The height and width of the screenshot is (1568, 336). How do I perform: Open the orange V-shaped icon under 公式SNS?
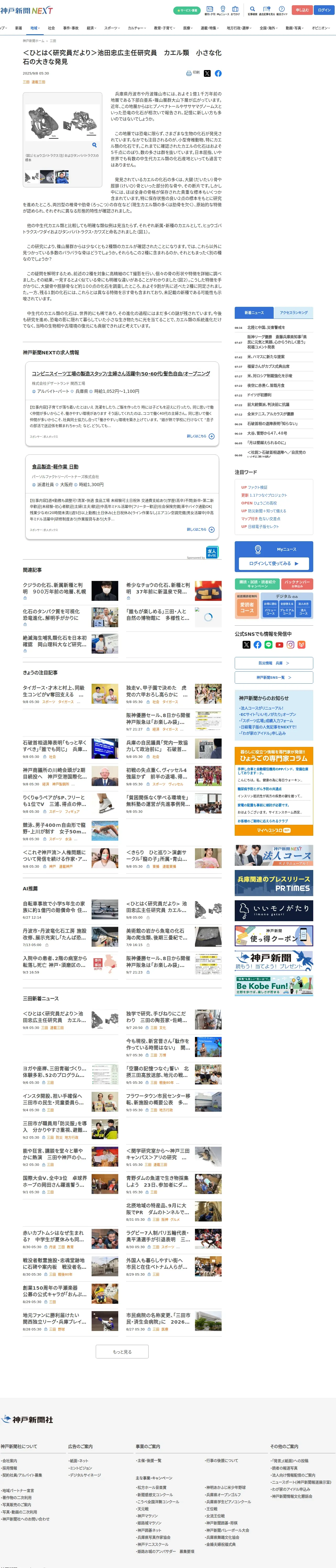[x=301, y=645]
